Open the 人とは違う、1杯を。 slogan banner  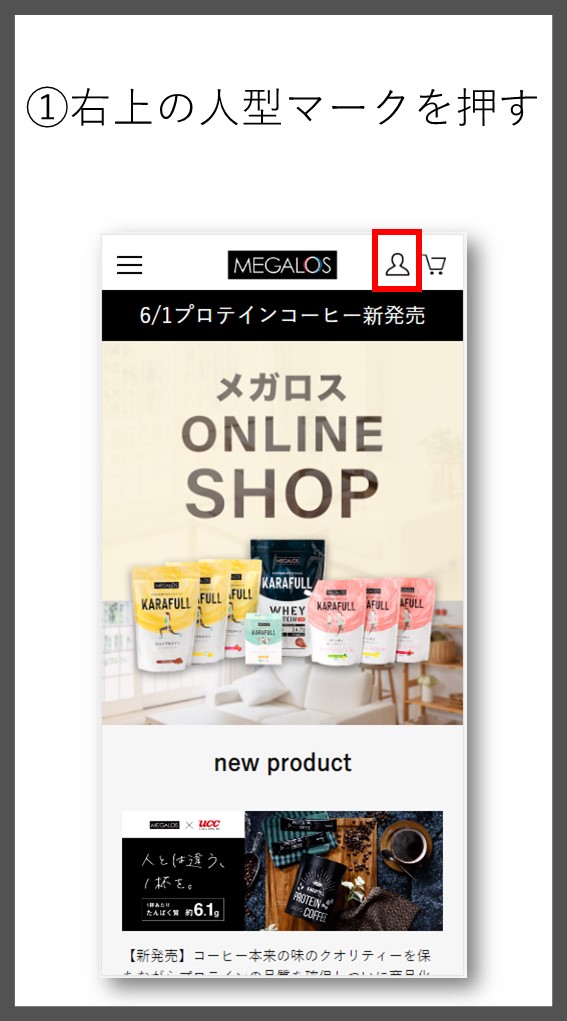pyautogui.click(x=184, y=871)
